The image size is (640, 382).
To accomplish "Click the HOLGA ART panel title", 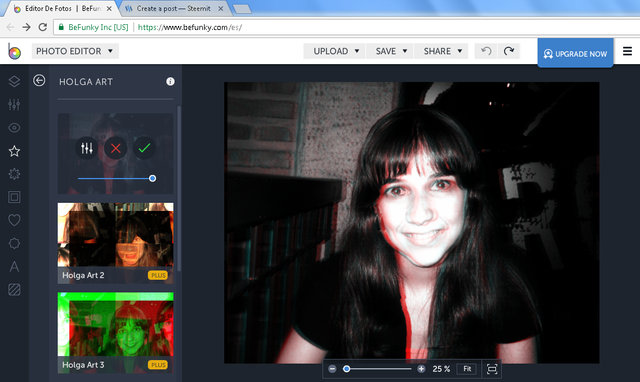I will pyautogui.click(x=86, y=82).
